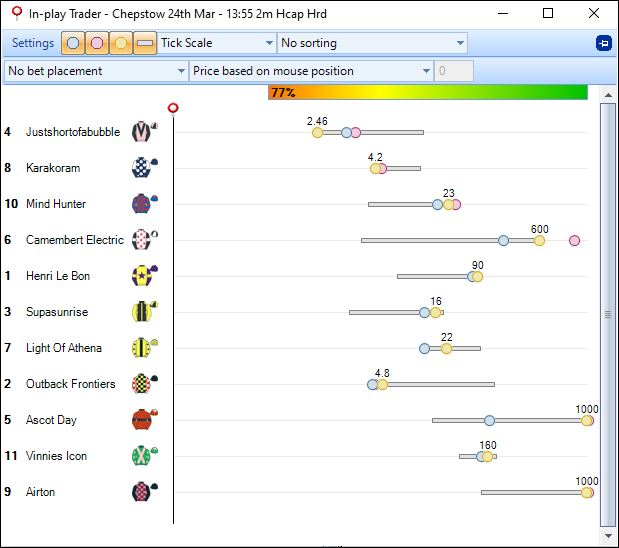619x548 pixels.
Task: Click Light Of Athena's blue price marker
Action: click(x=424, y=349)
